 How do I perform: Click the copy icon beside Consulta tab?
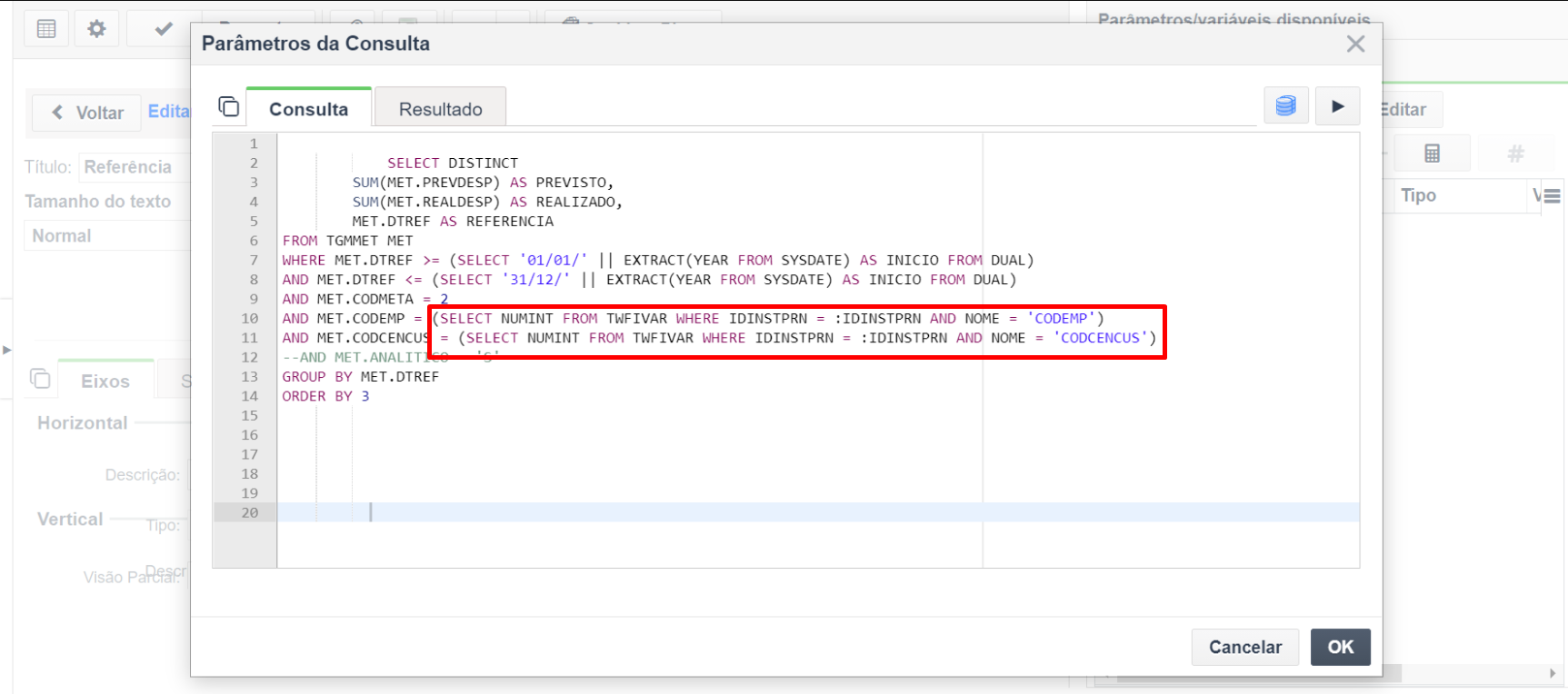pos(229,107)
